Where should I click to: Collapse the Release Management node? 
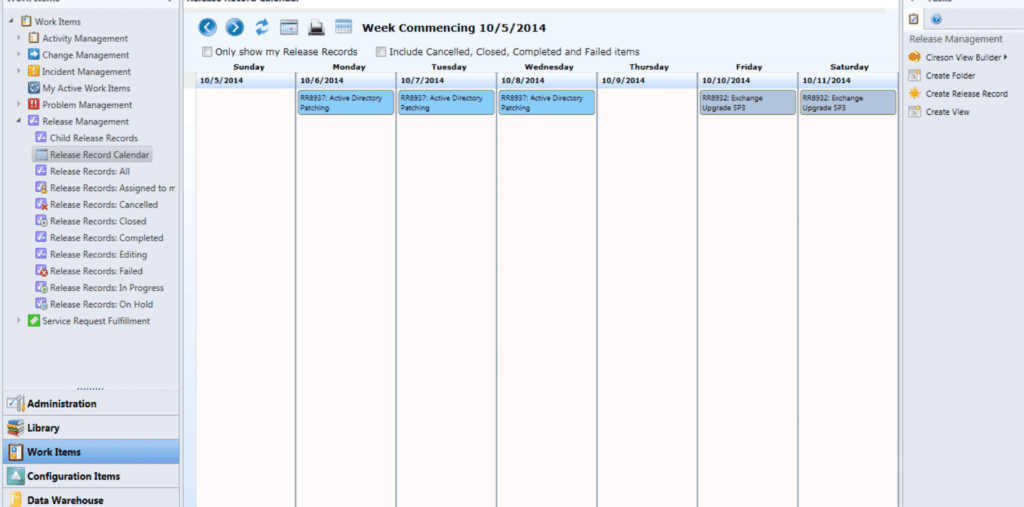19,121
